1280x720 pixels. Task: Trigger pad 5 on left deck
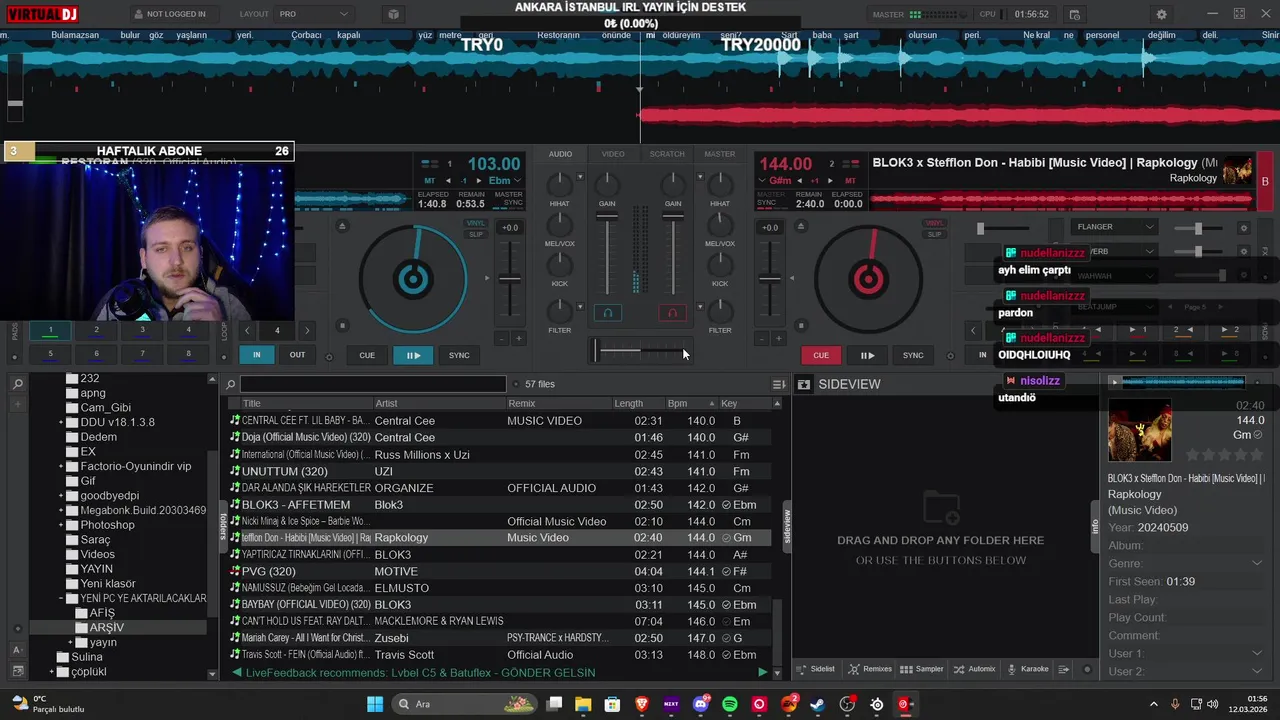[x=51, y=353]
